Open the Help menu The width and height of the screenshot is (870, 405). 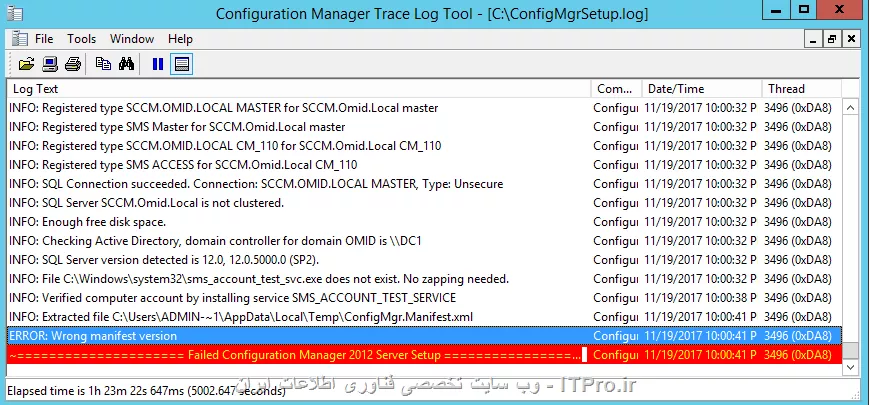point(180,39)
